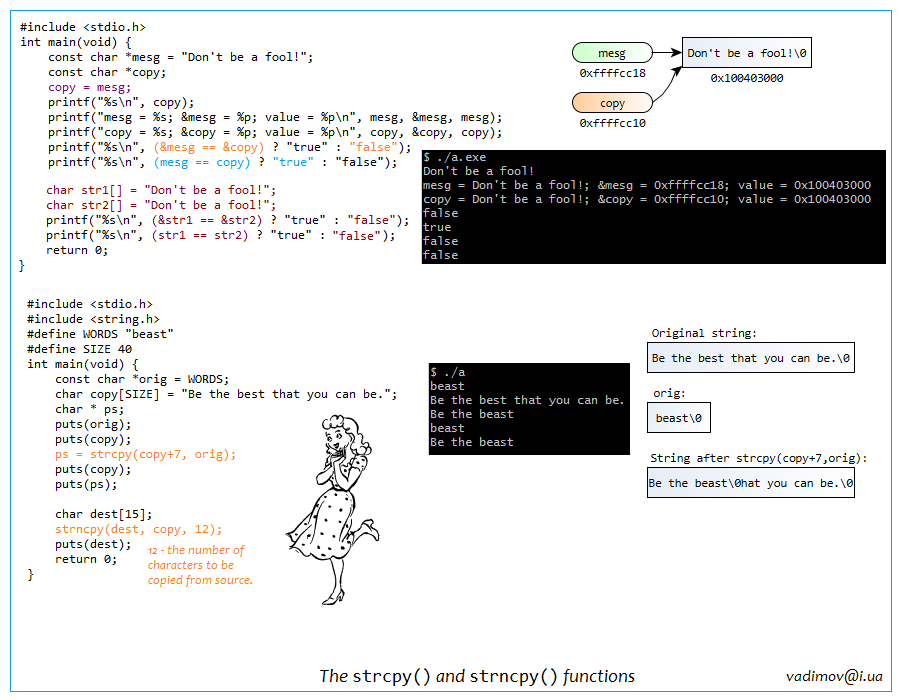Click orange line 'ps = strcpy(copy+7, orig);'
Screen dimensions: 900x700
[145, 454]
